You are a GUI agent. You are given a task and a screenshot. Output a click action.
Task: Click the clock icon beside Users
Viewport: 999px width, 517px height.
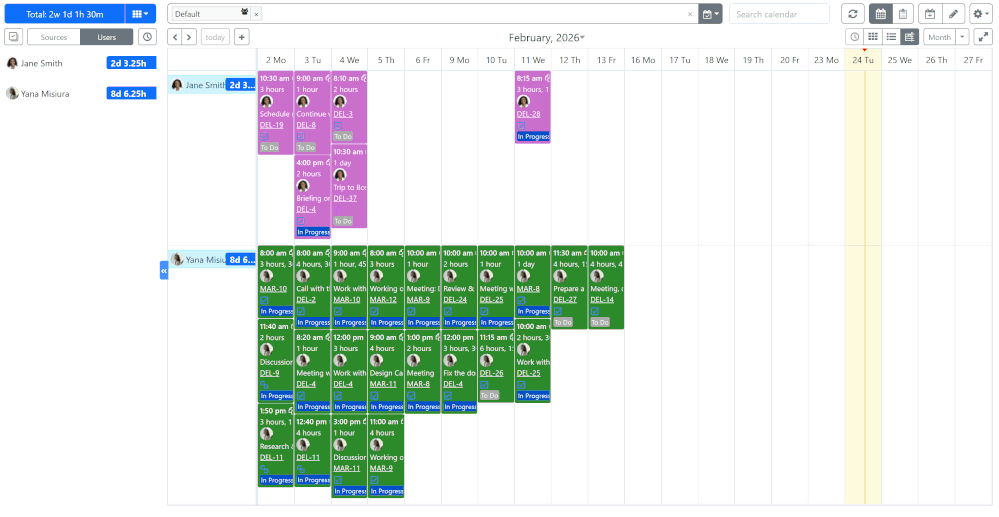click(147, 37)
